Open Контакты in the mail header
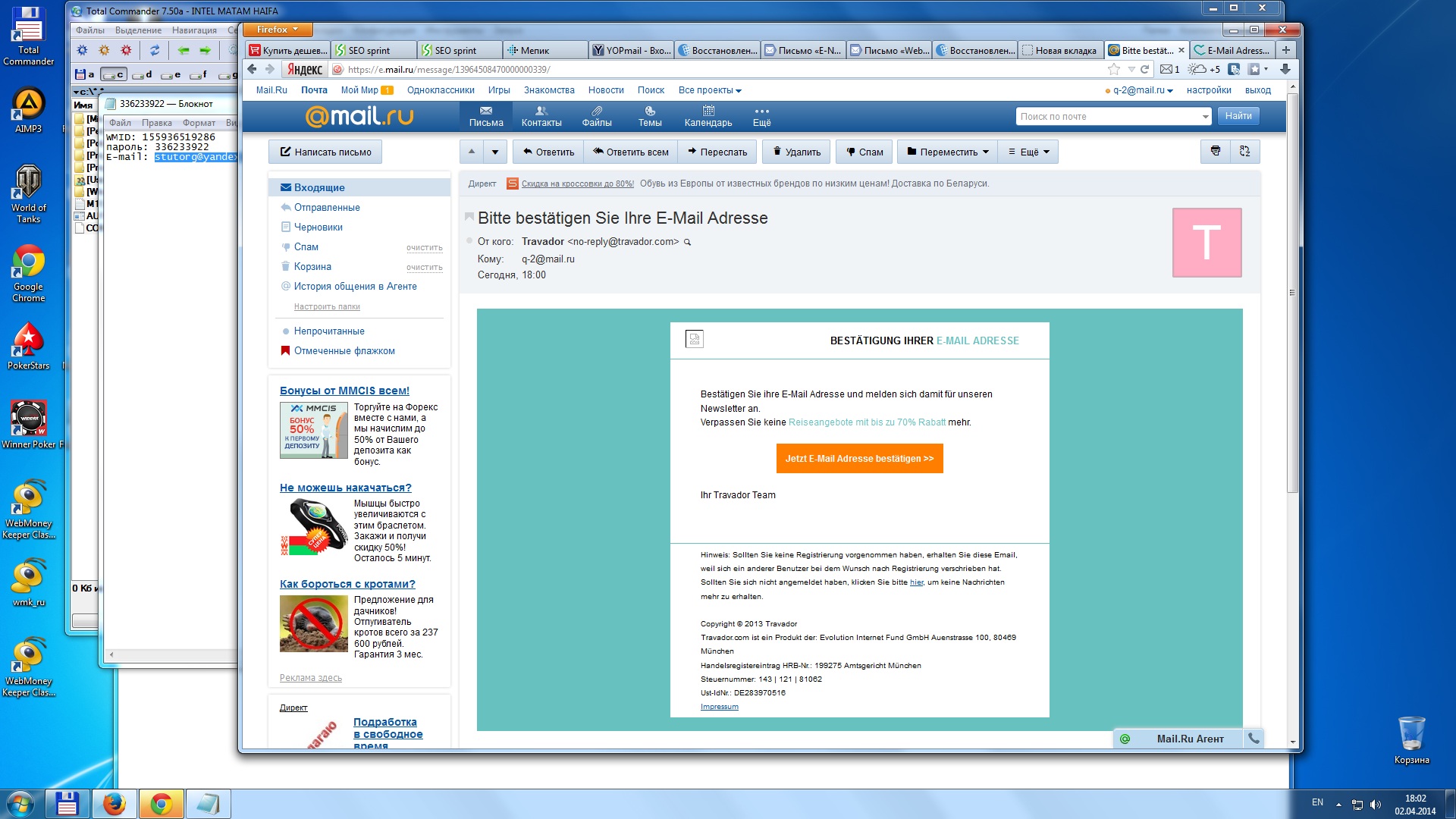This screenshot has width=1456, height=819. click(x=541, y=116)
